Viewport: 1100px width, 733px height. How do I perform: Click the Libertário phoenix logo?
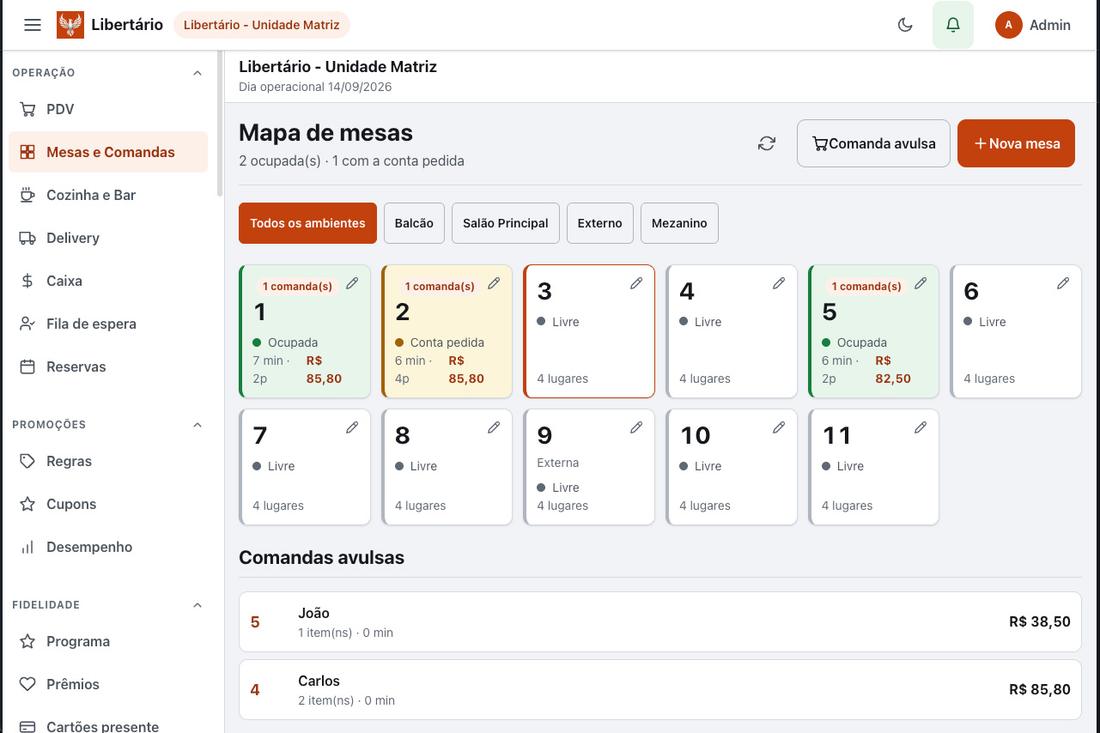(x=70, y=25)
